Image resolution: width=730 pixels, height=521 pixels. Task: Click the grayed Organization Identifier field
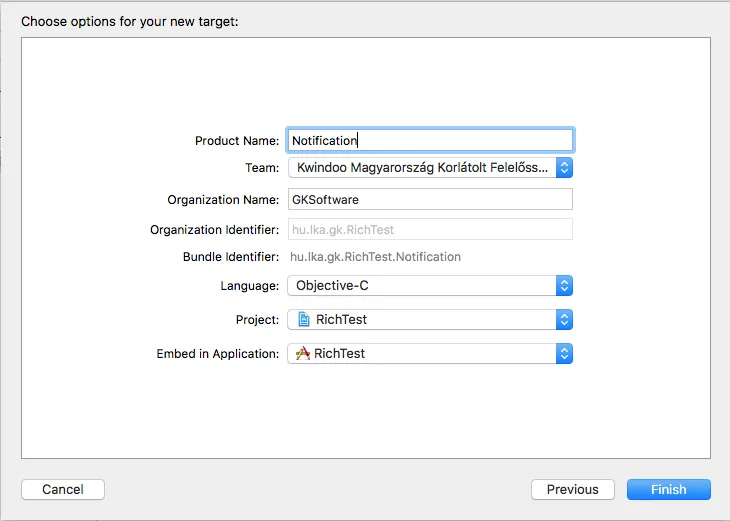pyautogui.click(x=430, y=229)
